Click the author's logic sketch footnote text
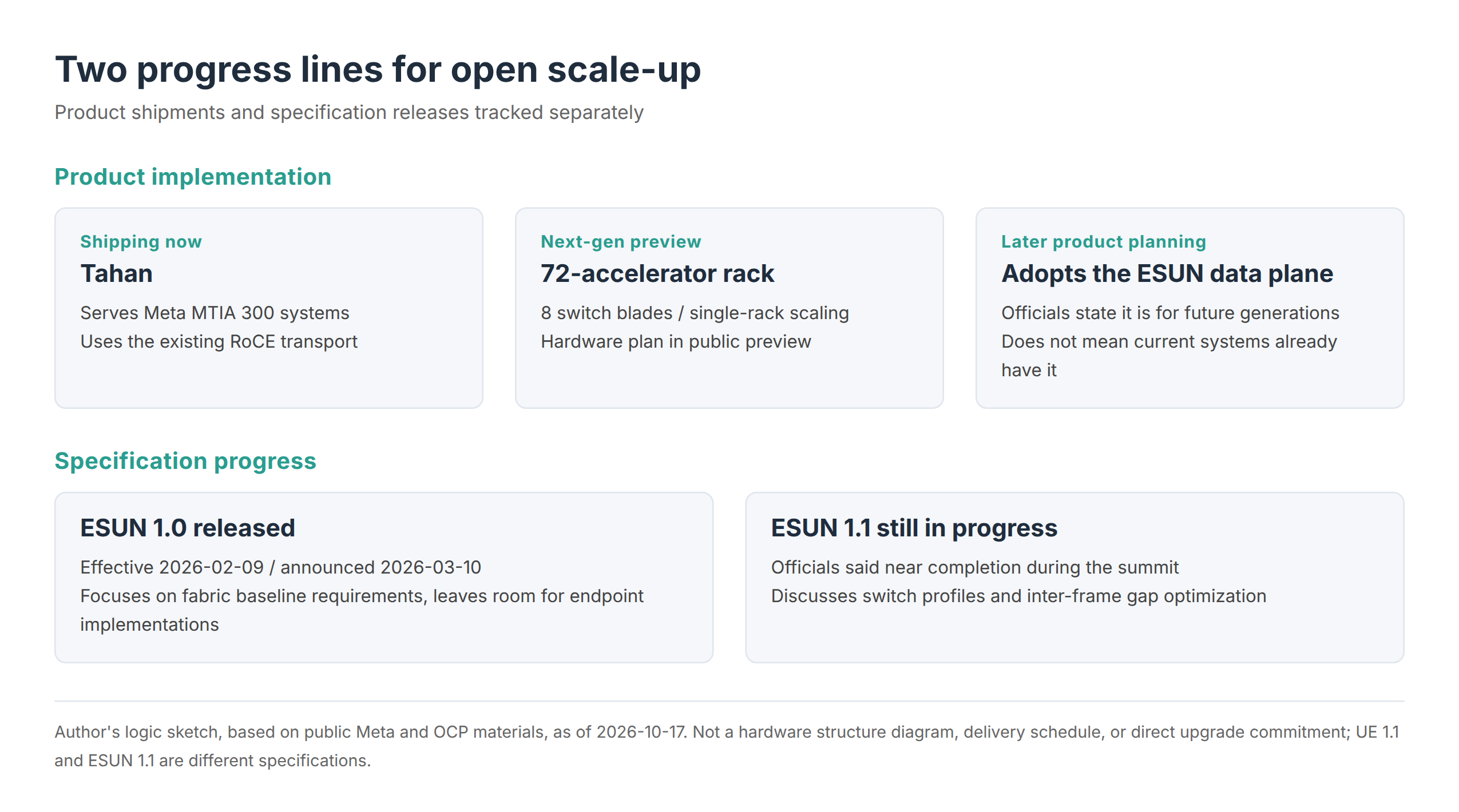 click(x=727, y=746)
